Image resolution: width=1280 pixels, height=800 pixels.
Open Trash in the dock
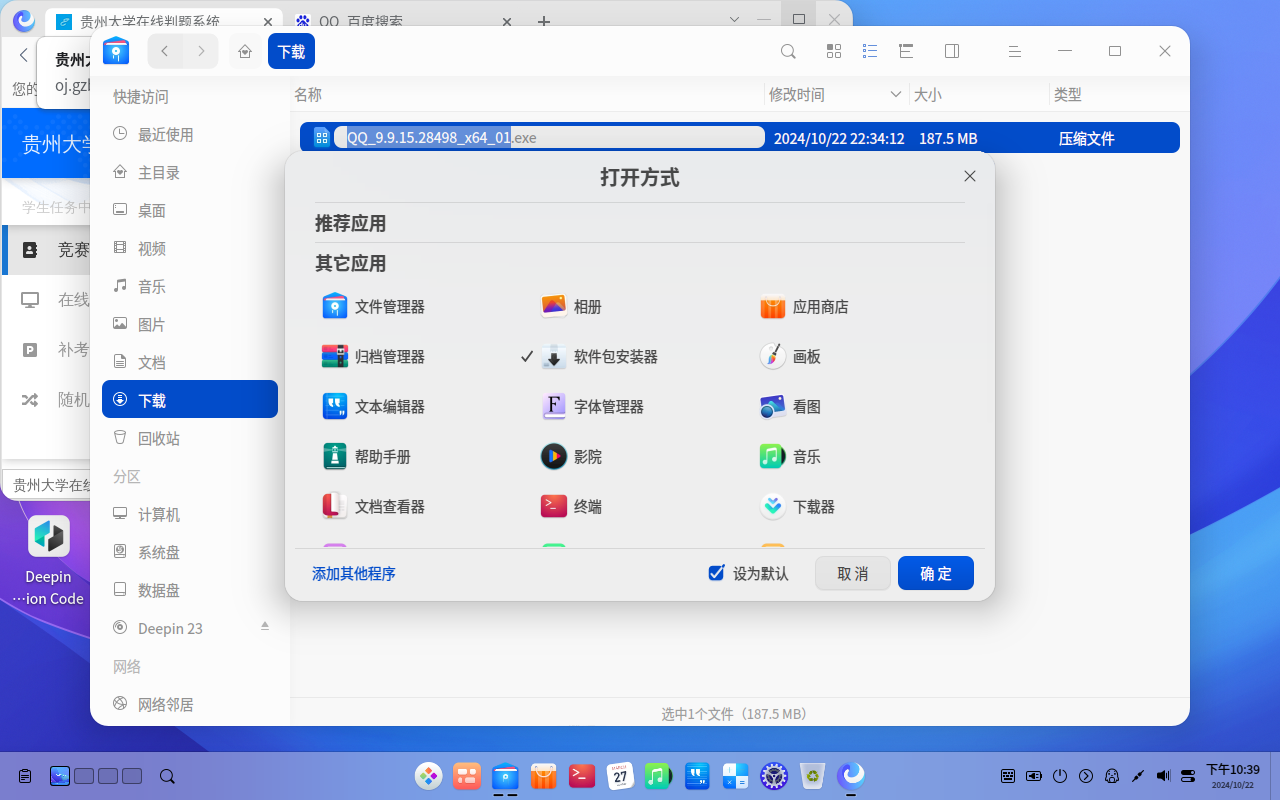(x=813, y=775)
